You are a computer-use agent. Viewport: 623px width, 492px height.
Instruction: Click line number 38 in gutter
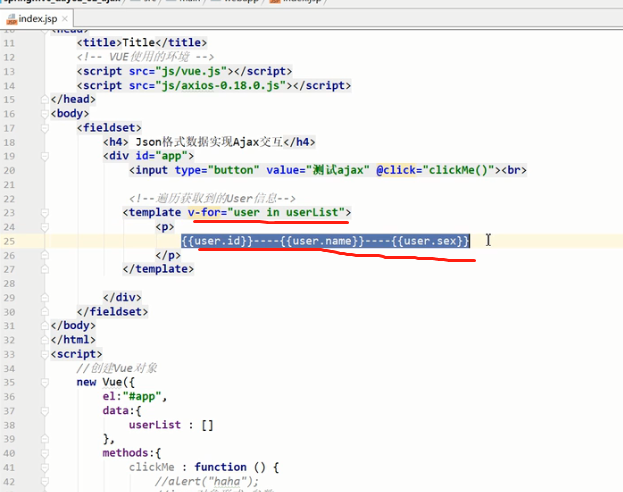(9, 425)
